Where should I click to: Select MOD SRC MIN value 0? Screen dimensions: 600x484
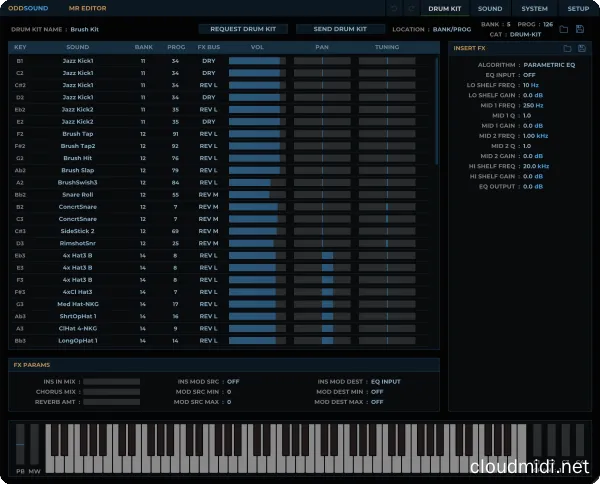229,392
